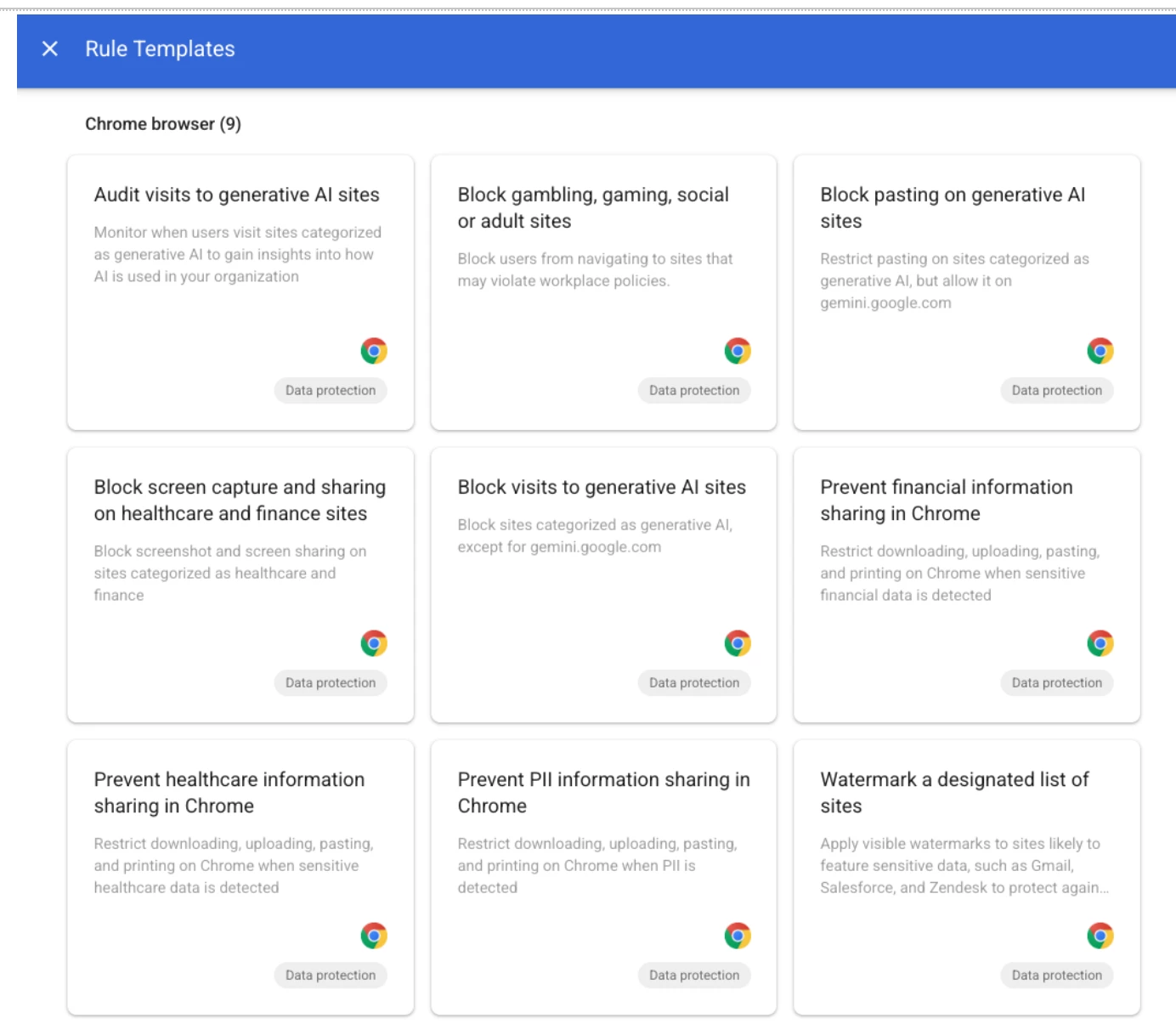Click Chrome icon on Block screen capture card
Screen dimensions: 1176x1035
[374, 643]
